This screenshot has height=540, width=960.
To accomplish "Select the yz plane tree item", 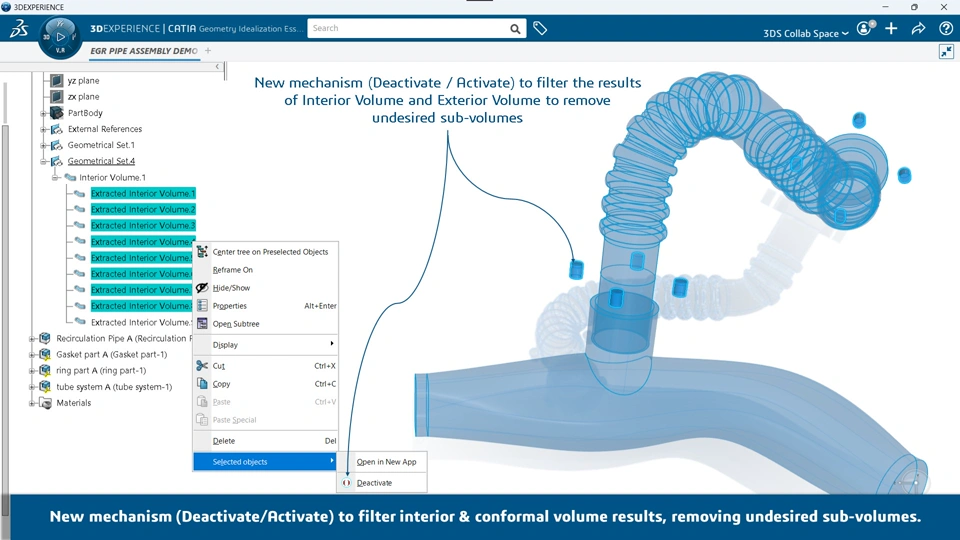I will [x=83, y=80].
